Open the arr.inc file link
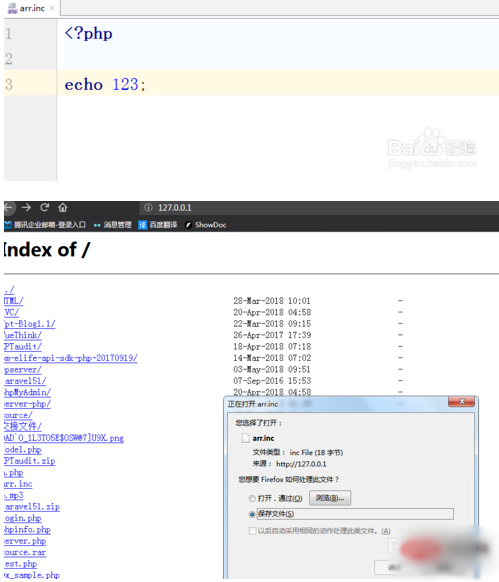 tap(18, 484)
